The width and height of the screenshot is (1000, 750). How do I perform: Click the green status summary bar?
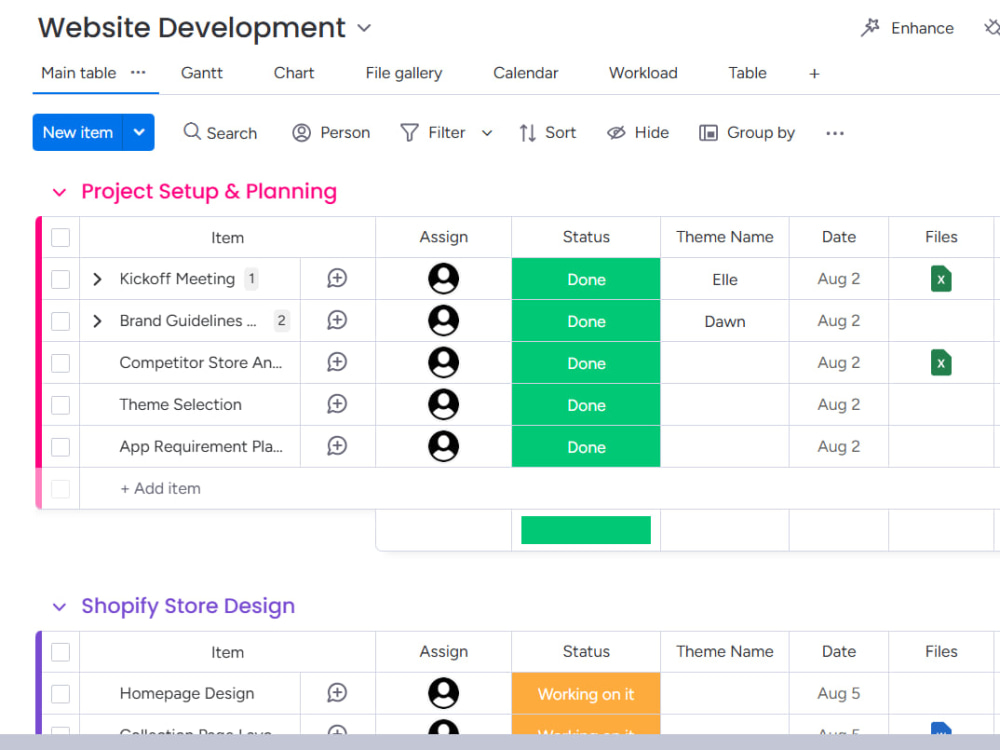[x=585, y=529]
